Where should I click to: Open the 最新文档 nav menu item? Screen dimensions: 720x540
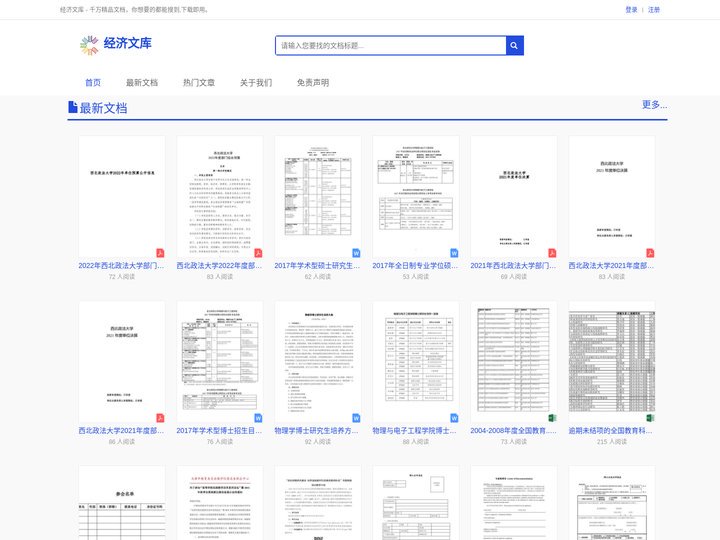[x=142, y=83]
